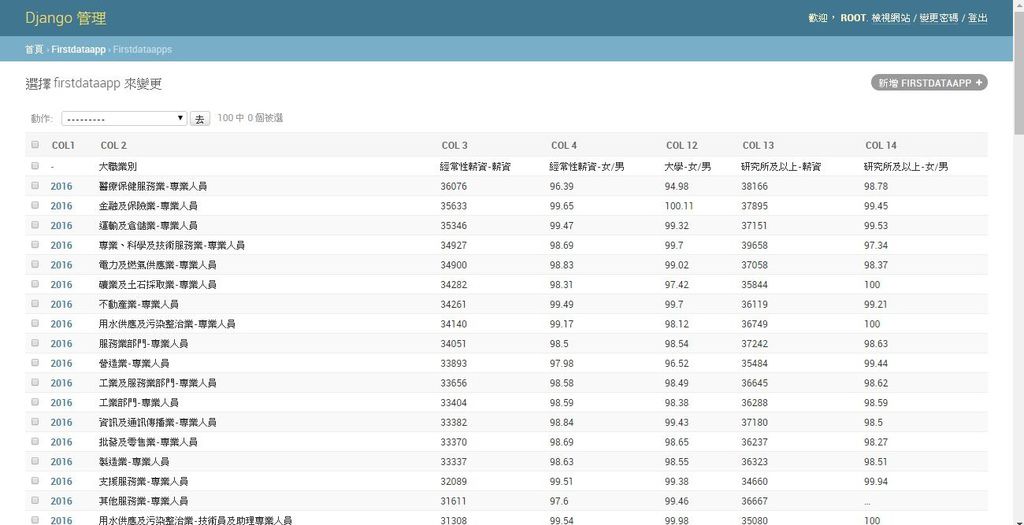Click 變更密碼 link in header
Image resolution: width=1024 pixels, height=525 pixels.
[x=938, y=18]
